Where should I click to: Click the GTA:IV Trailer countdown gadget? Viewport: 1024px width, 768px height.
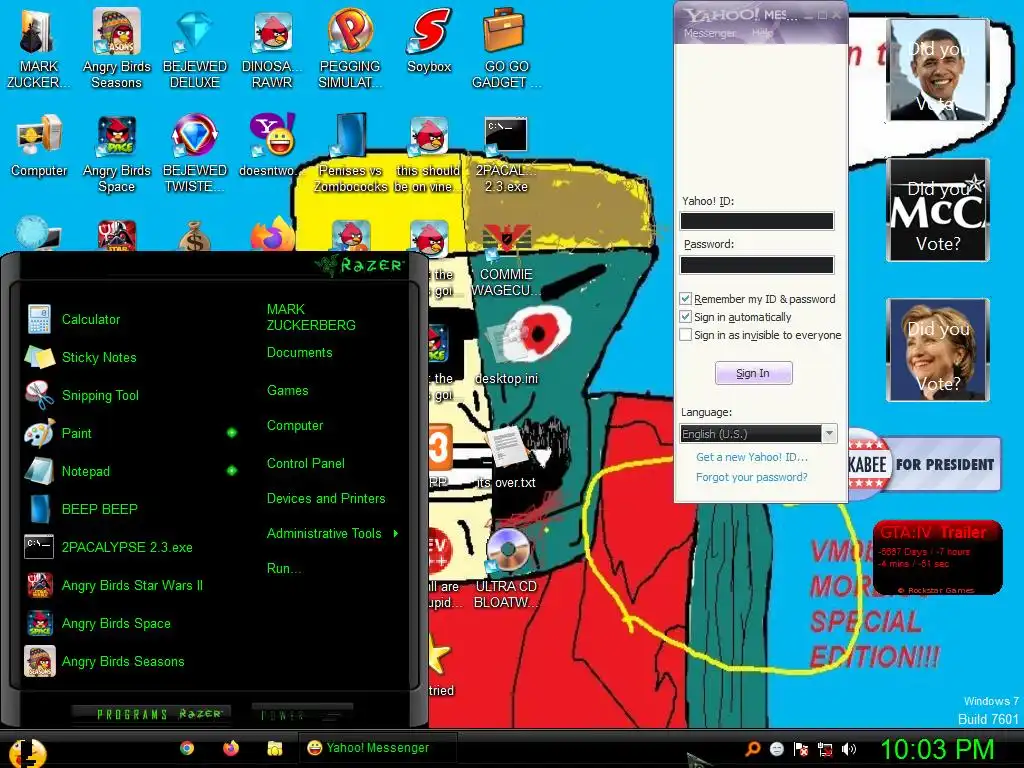937,558
